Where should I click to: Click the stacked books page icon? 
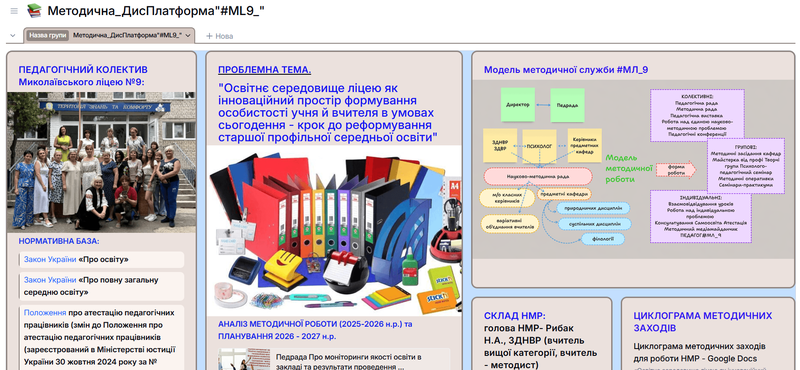point(34,10)
